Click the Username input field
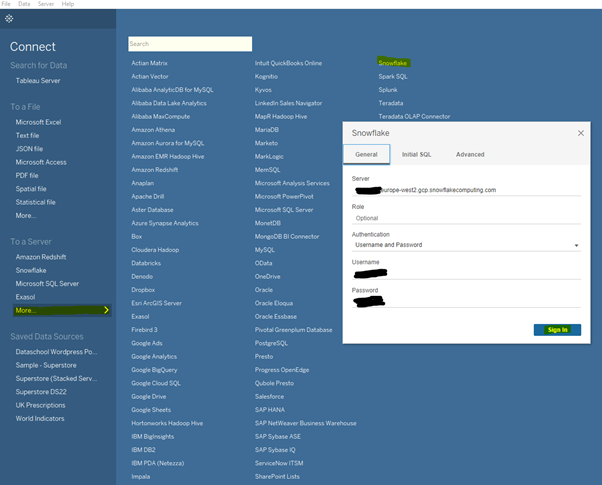The width and height of the screenshot is (602, 485). tap(466, 273)
